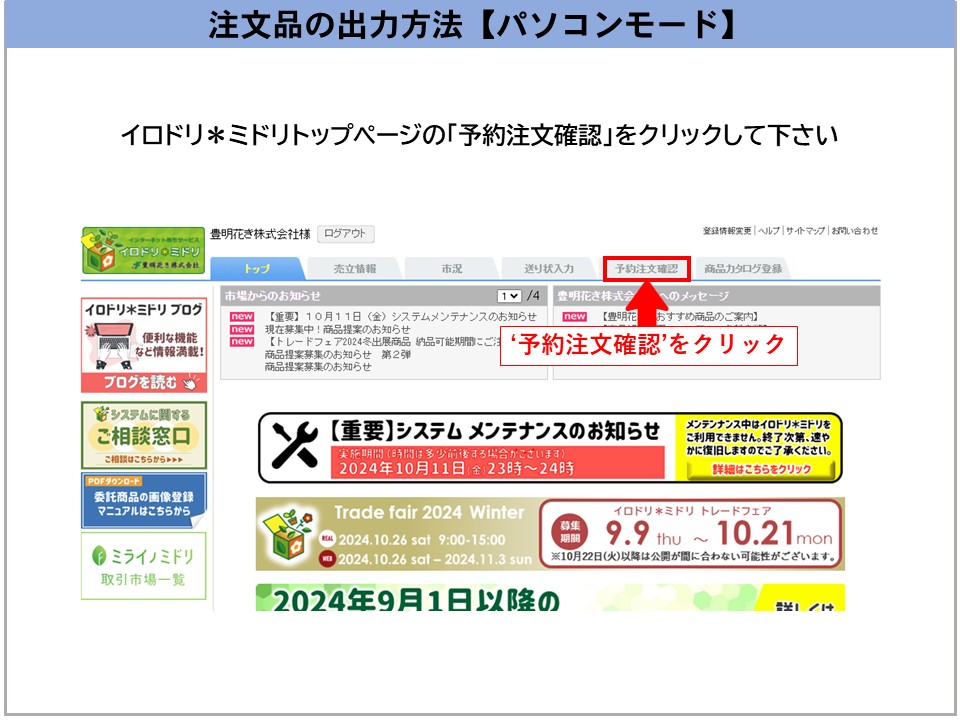The height and width of the screenshot is (720, 960).
Task: Open the ミライノミドリ 取引市場一覧 banner
Action: 144,566
